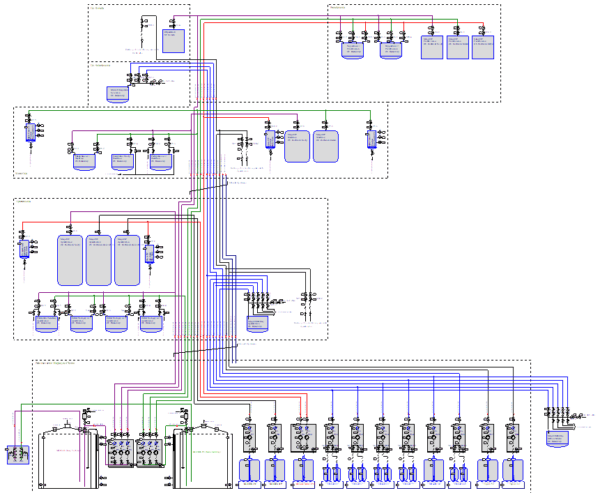Select the green-fed tall rounded tank in the third section

(x=326, y=146)
